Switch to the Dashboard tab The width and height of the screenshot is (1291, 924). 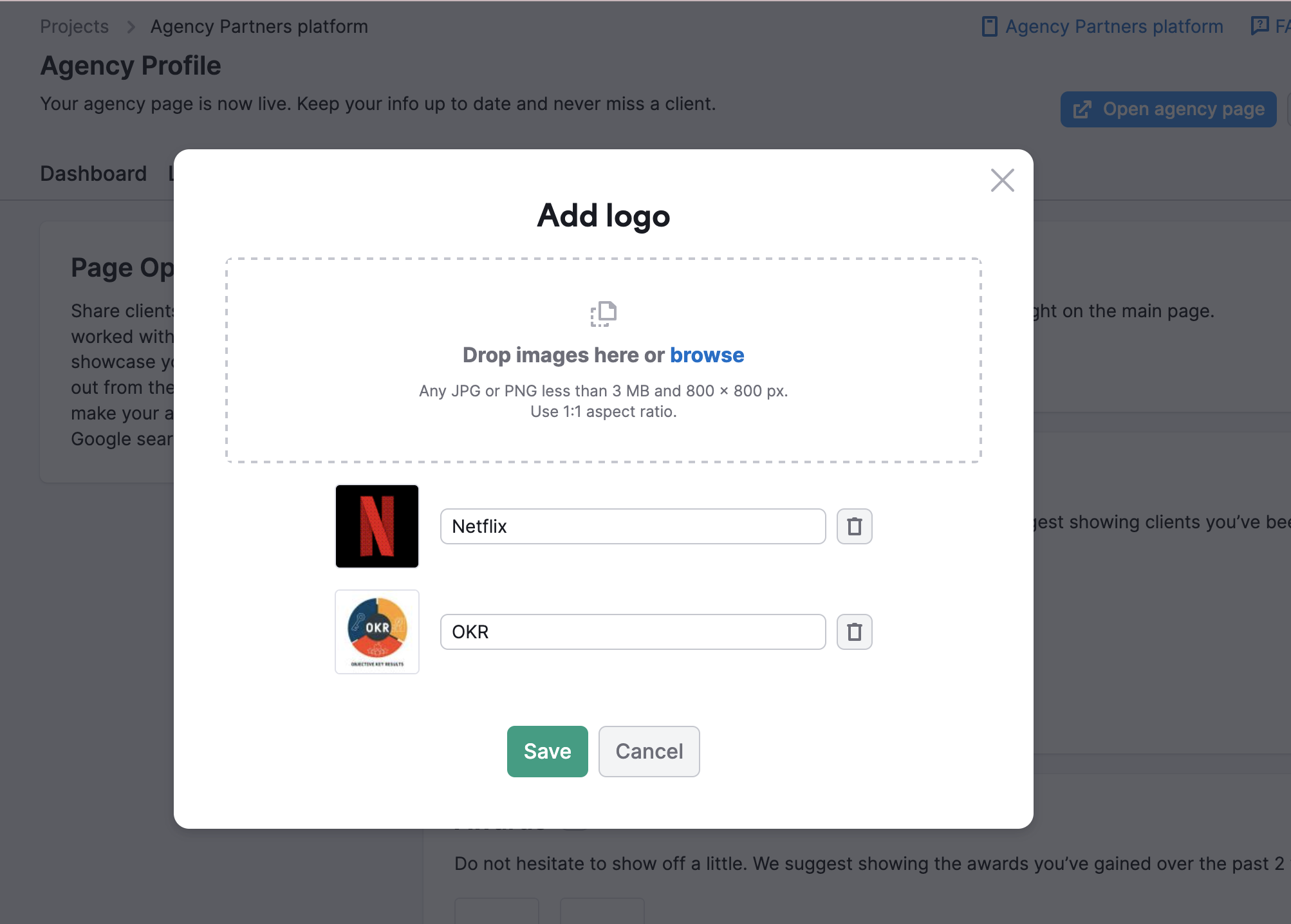93,174
